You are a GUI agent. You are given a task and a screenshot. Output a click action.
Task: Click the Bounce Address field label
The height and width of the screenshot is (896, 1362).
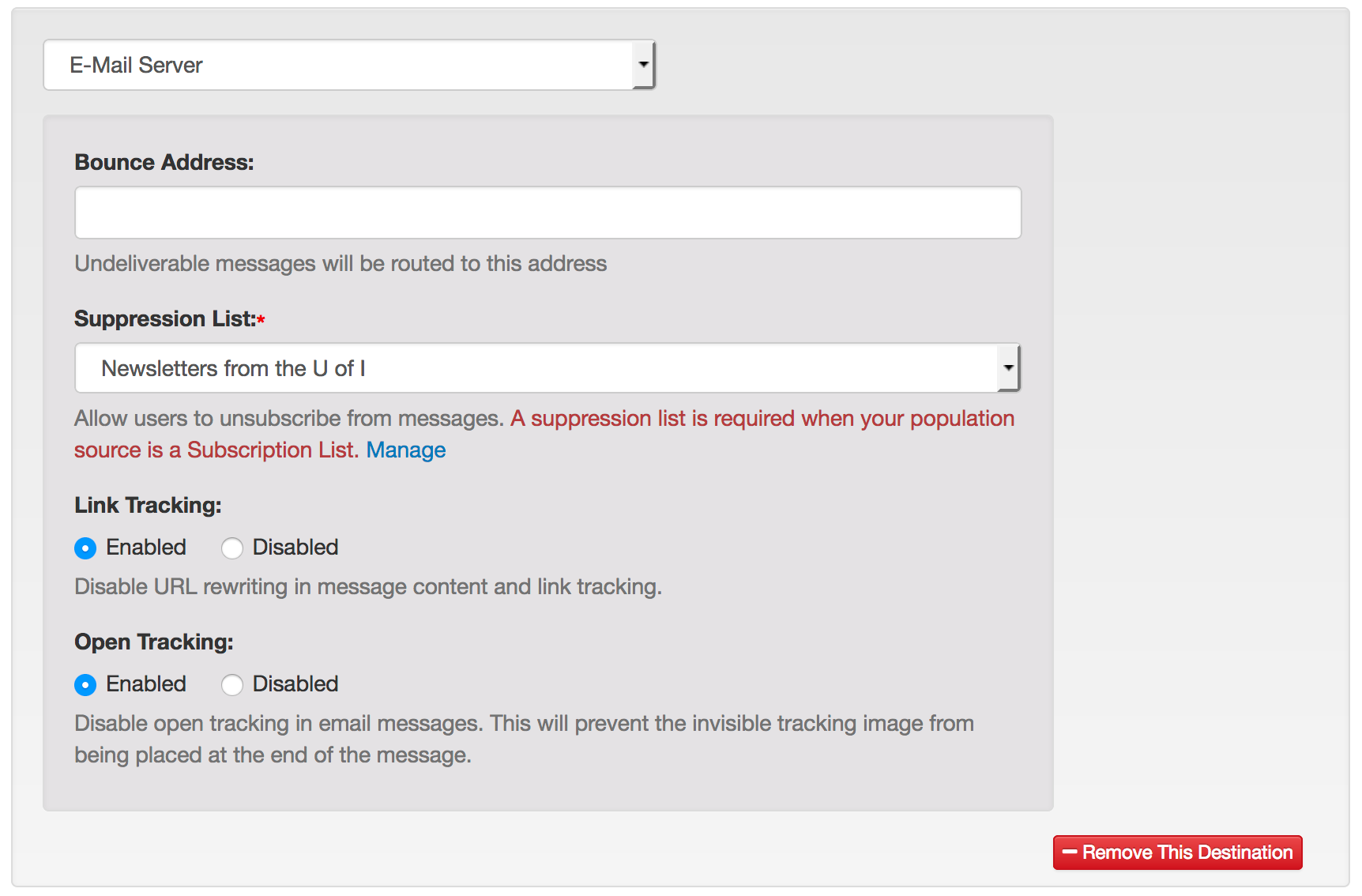coord(164,163)
